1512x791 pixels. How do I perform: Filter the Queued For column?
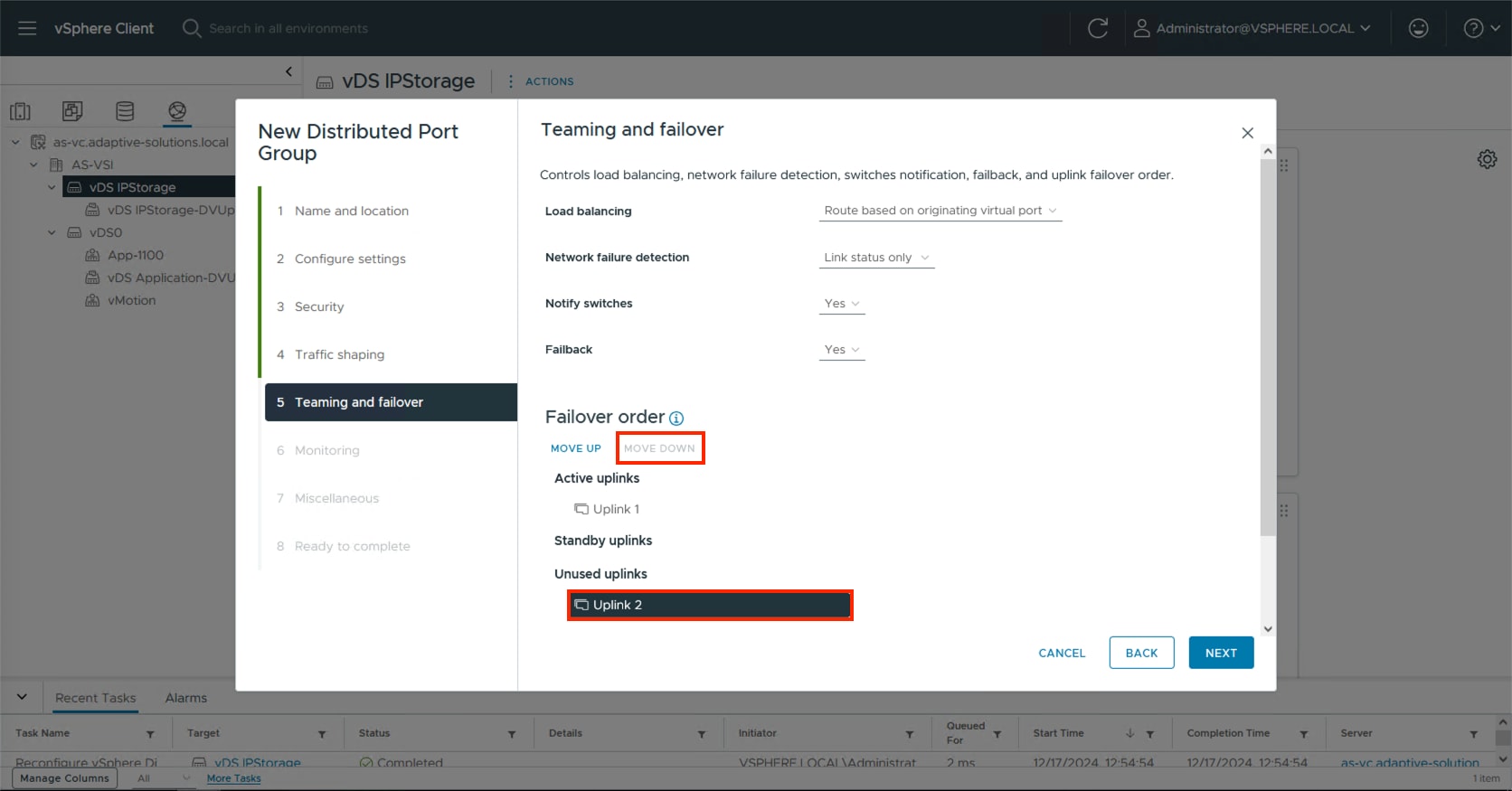click(x=997, y=734)
